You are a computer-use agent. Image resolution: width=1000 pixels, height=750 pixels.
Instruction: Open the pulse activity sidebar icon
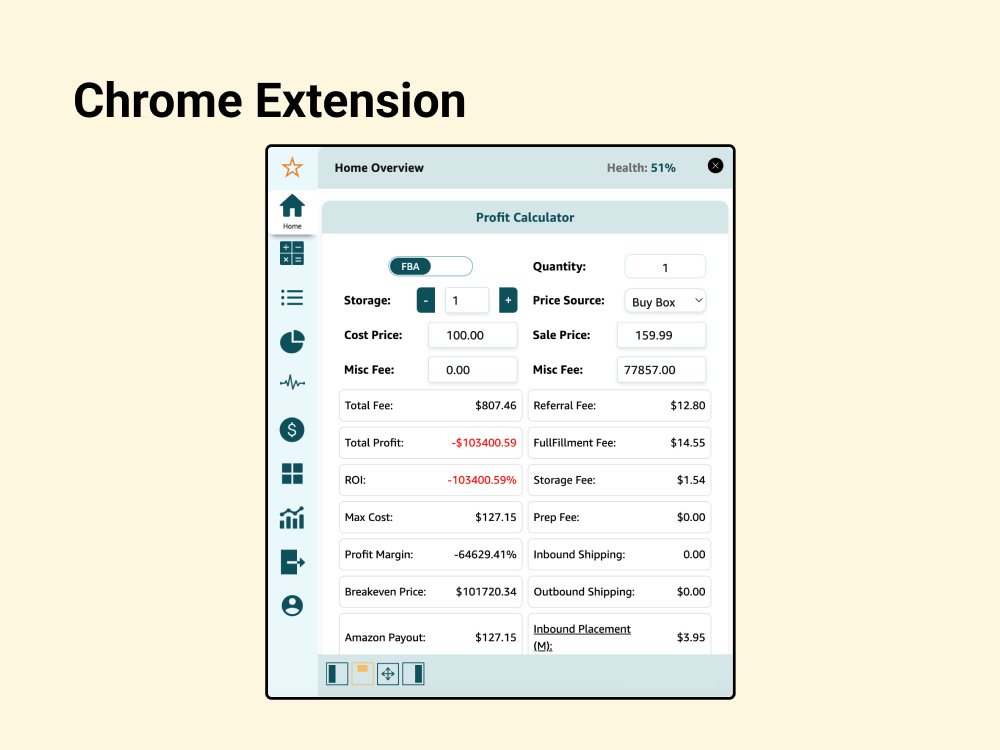coord(292,383)
